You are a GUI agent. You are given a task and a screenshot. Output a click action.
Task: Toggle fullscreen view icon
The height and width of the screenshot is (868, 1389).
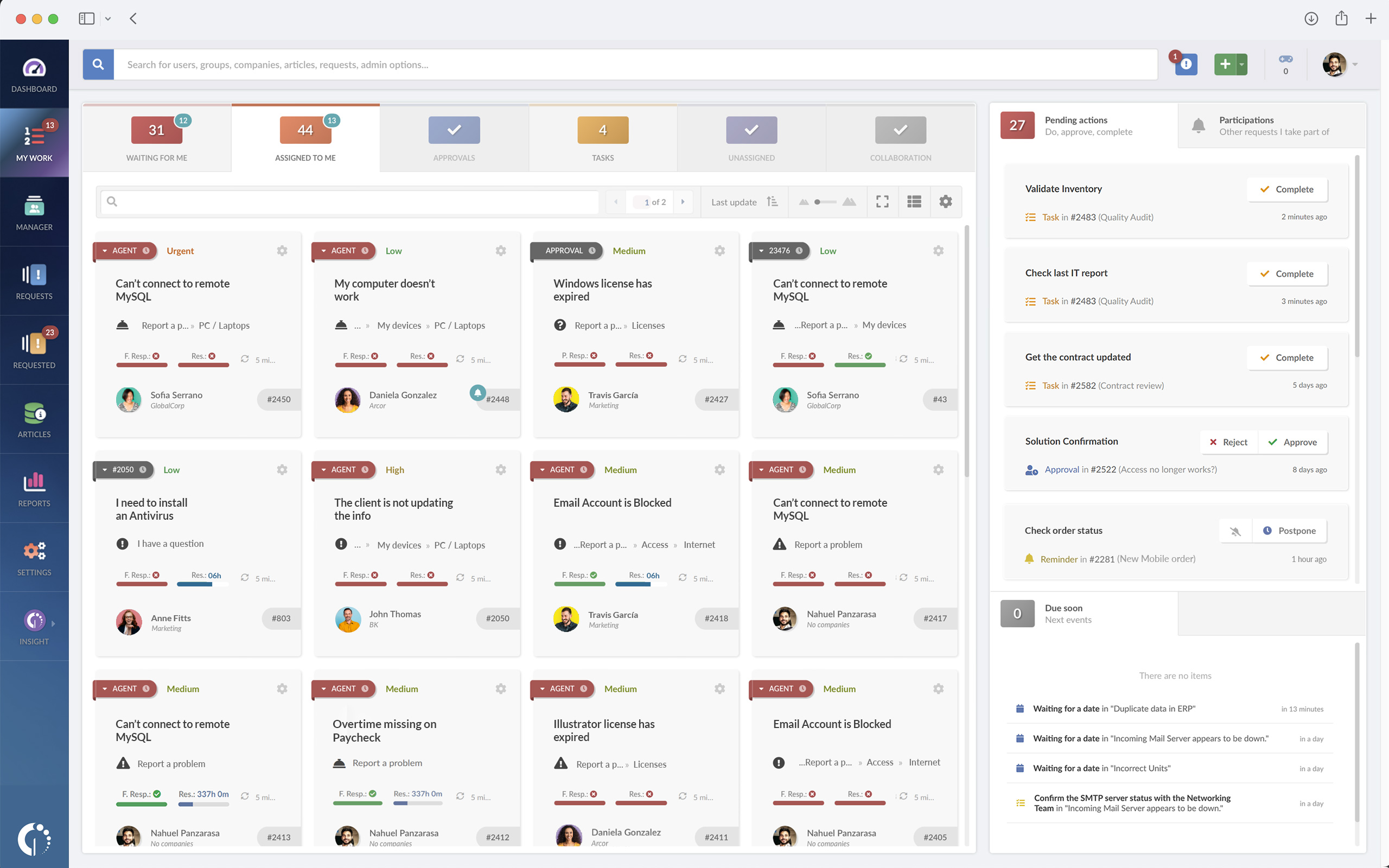pos(882,203)
